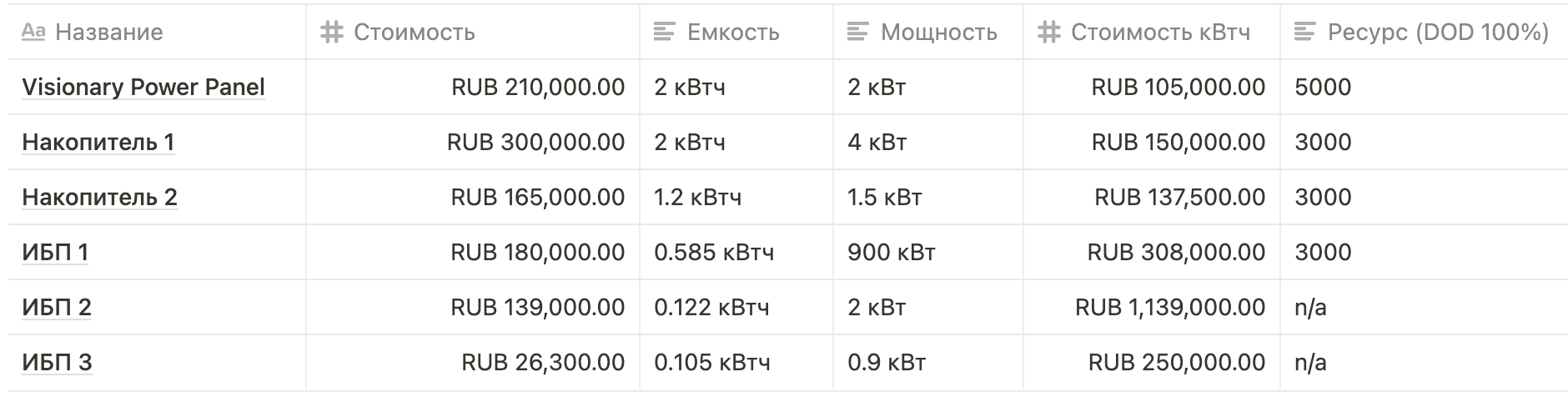Select the RUB 1,139,000.00 cell
Screen dimensions: 1568x397
click(x=1152, y=307)
